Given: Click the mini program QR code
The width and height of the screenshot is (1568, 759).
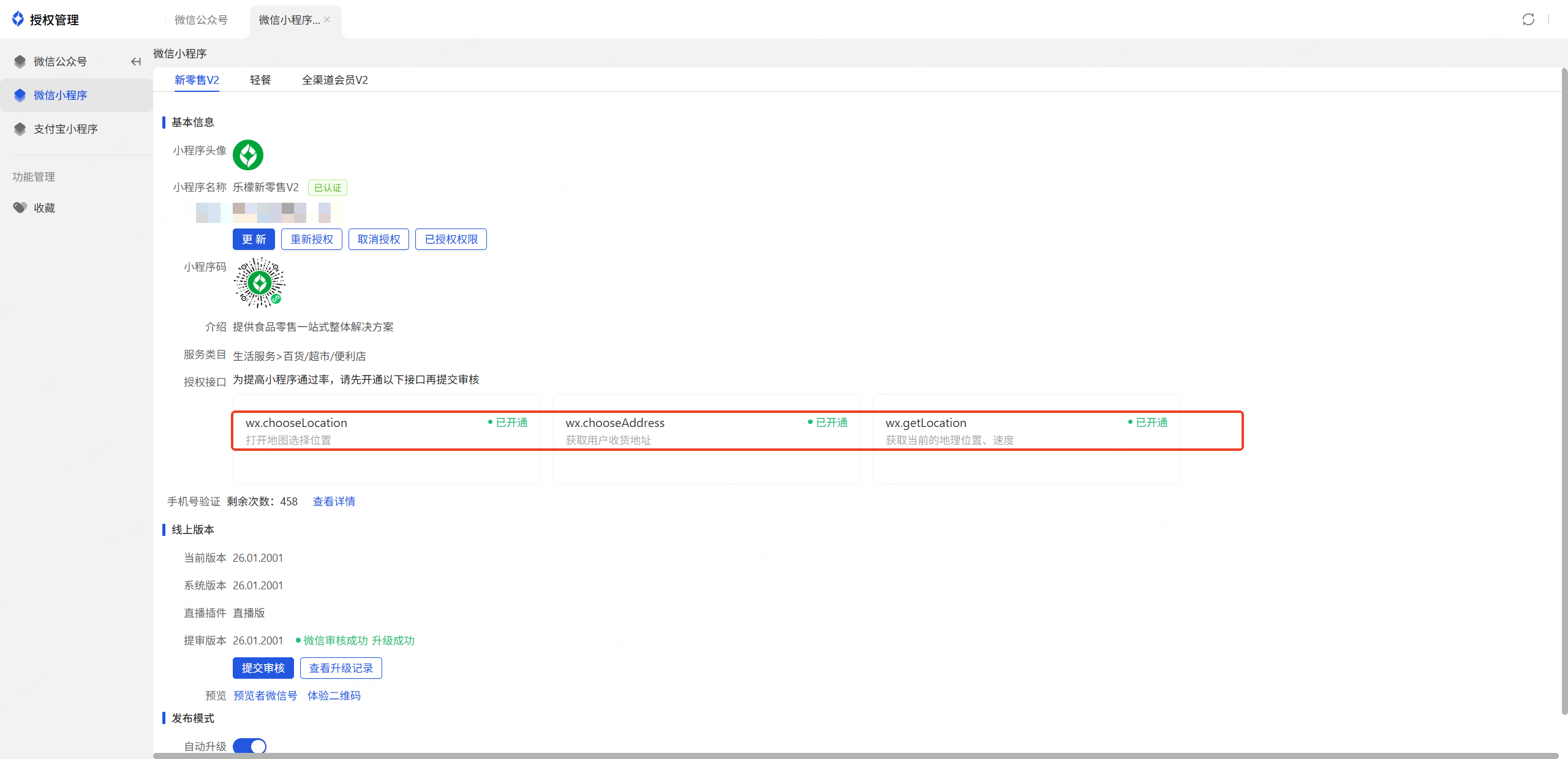Looking at the screenshot, I should [x=260, y=282].
